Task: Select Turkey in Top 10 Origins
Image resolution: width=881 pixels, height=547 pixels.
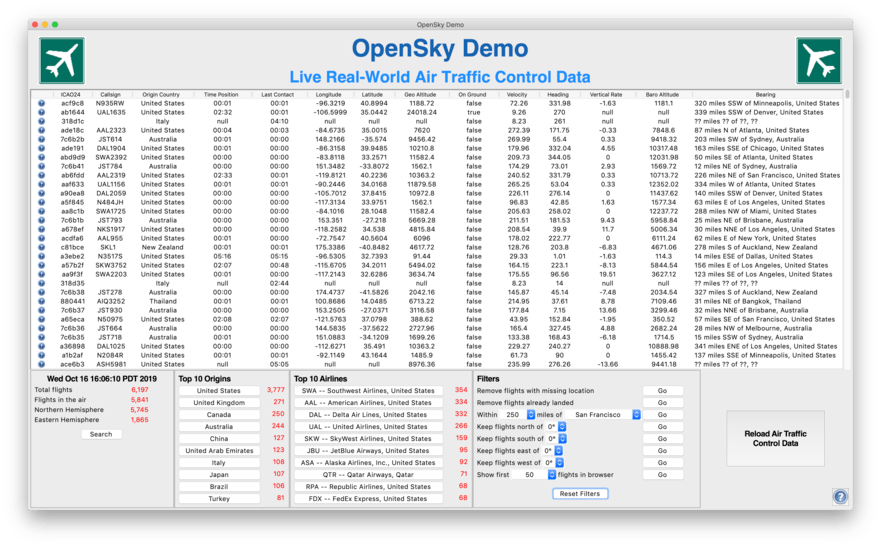Action: point(219,499)
